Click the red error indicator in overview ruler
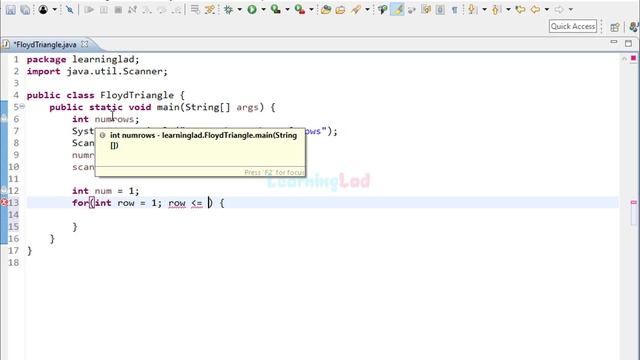Viewport: 640px width, 360px height. click(633, 58)
